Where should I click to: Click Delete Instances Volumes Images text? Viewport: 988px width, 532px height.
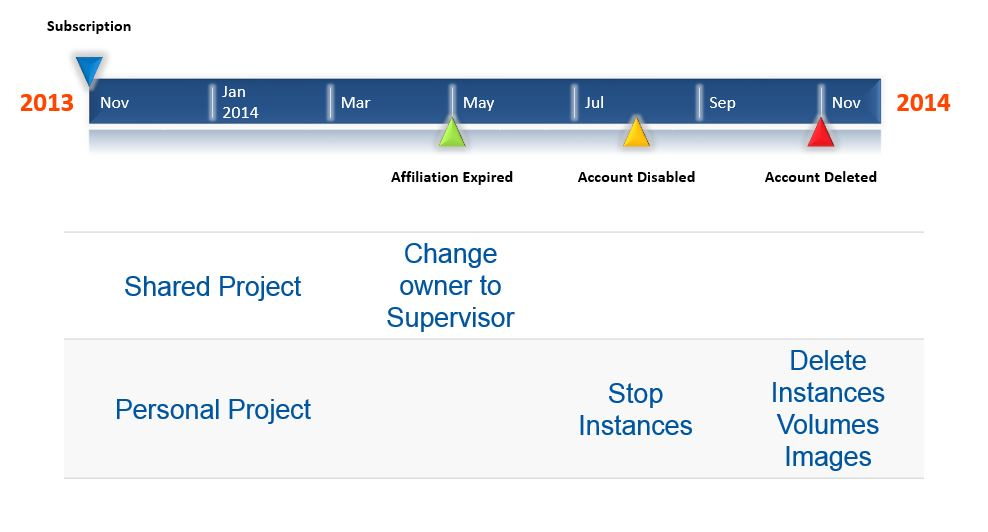[827, 409]
